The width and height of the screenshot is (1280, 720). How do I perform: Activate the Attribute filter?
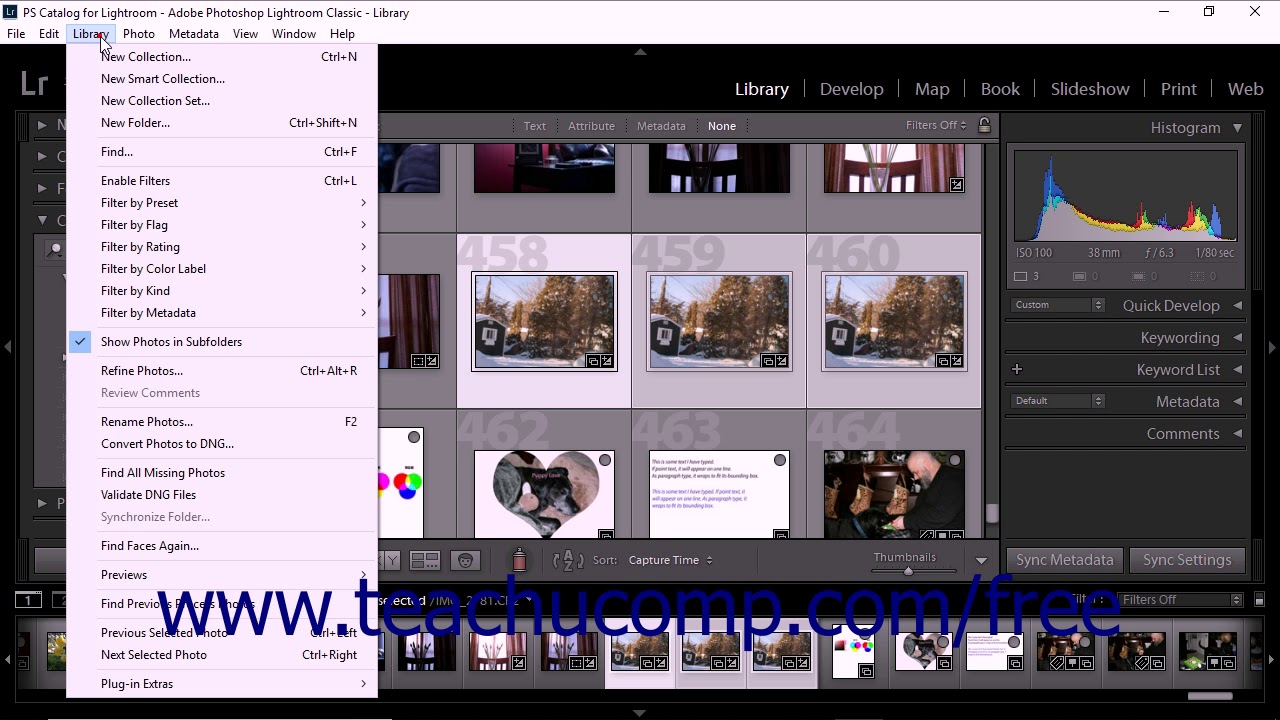click(x=591, y=126)
